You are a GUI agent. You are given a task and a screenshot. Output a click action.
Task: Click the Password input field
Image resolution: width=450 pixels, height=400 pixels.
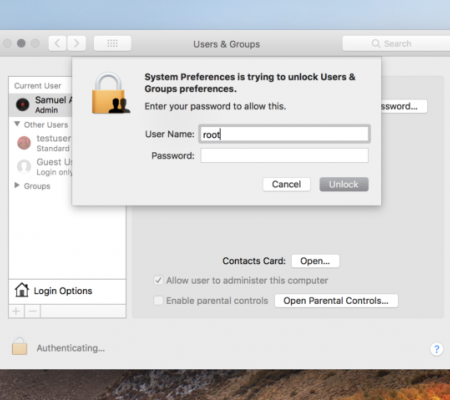tap(284, 156)
